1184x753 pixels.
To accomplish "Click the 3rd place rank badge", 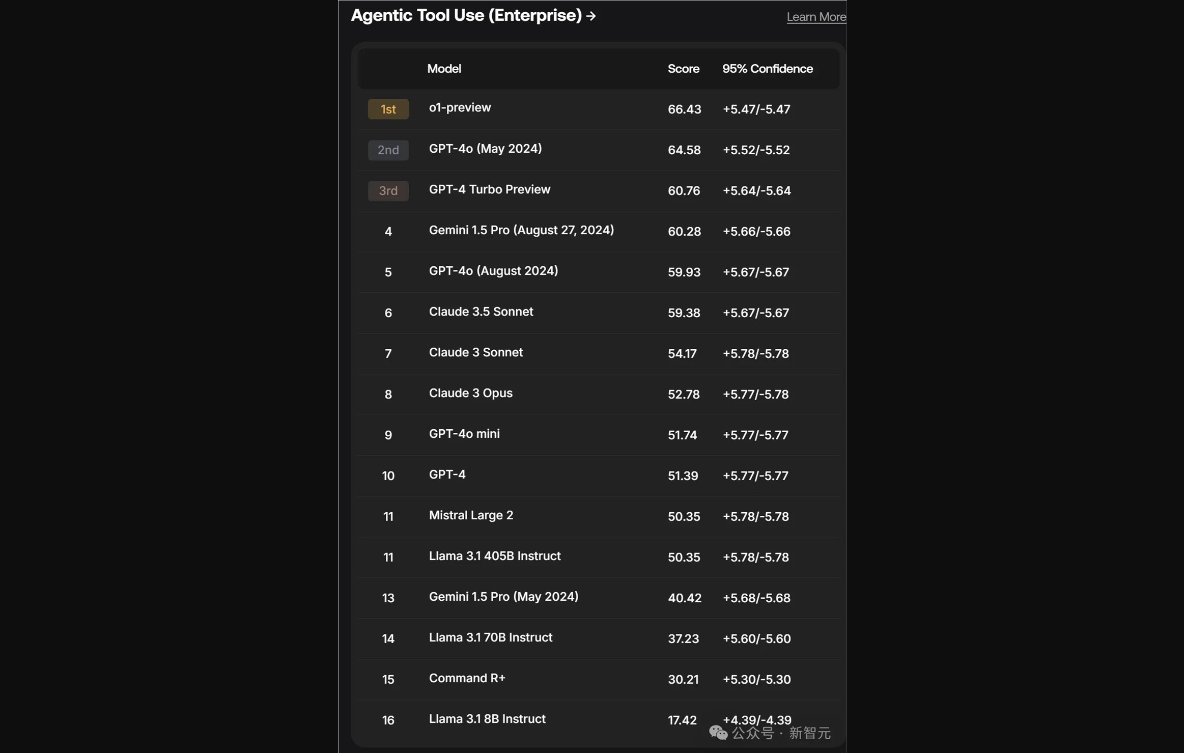I will pos(388,190).
